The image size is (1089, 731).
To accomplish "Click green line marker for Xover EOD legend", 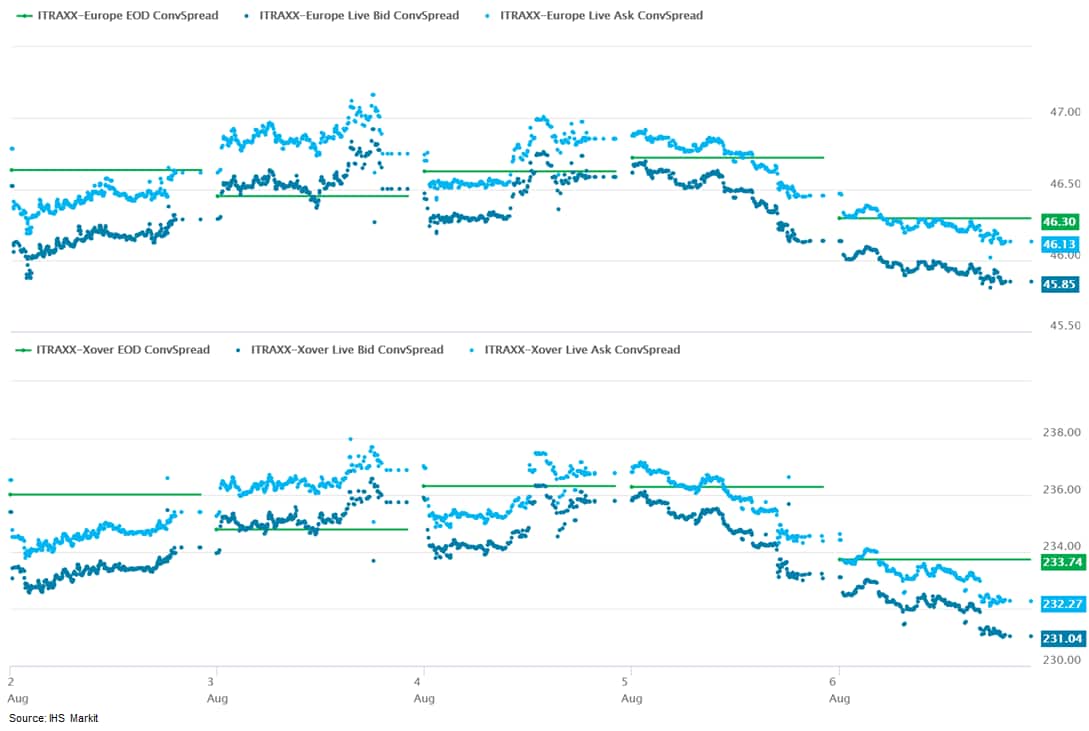I will (22, 350).
